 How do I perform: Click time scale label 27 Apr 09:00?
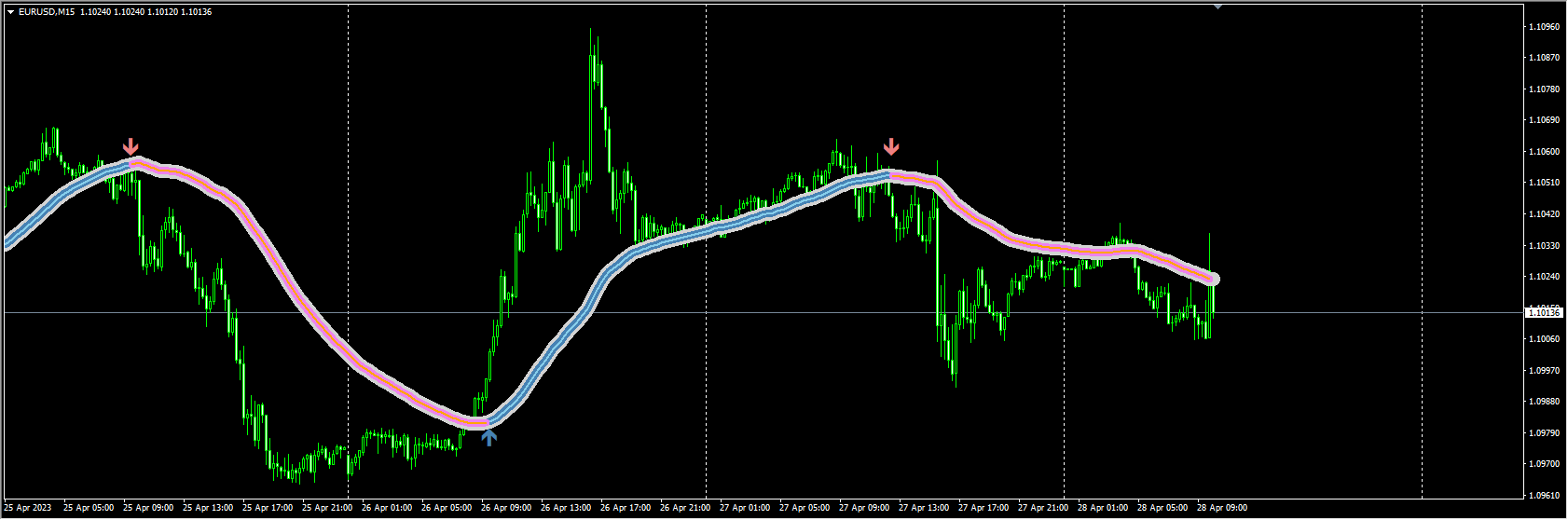(864, 508)
